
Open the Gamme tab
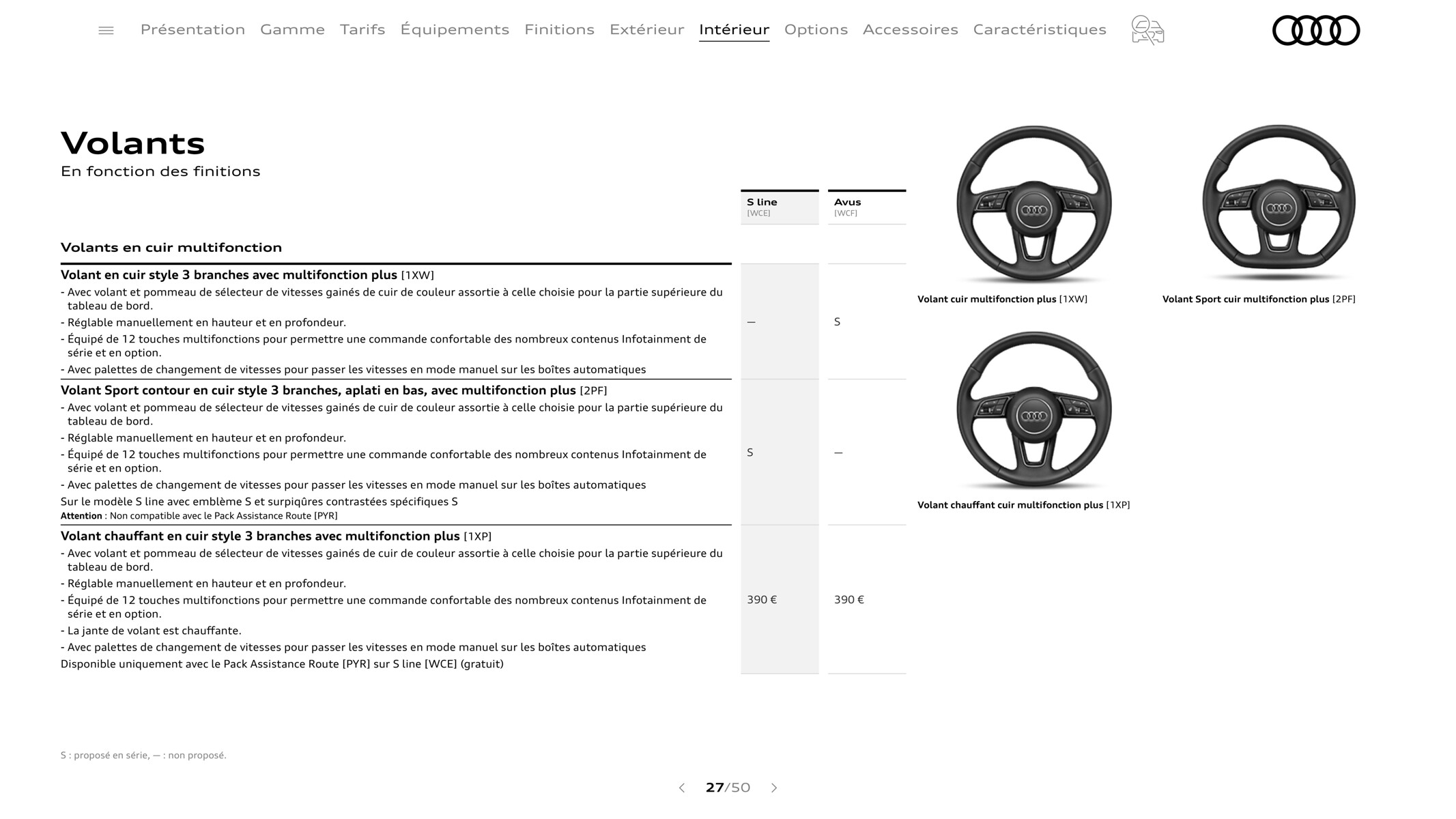coord(292,29)
